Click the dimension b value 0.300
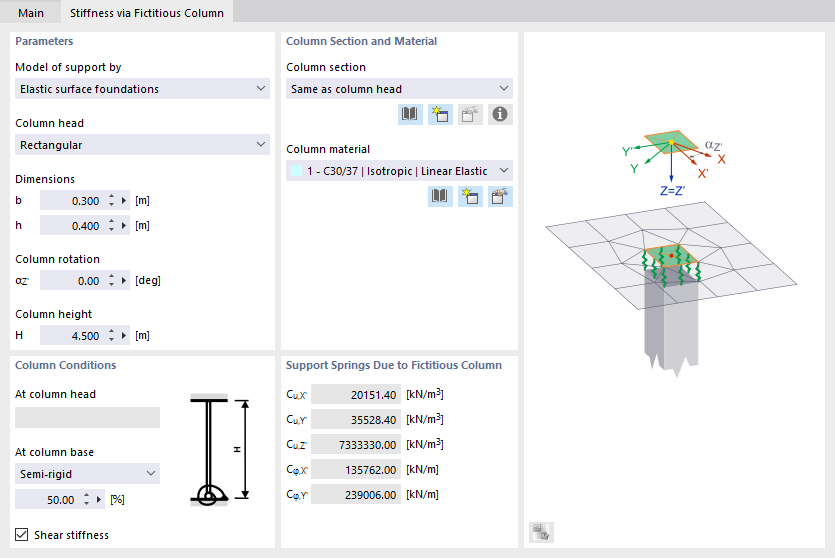This screenshot has width=835, height=558. click(85, 201)
